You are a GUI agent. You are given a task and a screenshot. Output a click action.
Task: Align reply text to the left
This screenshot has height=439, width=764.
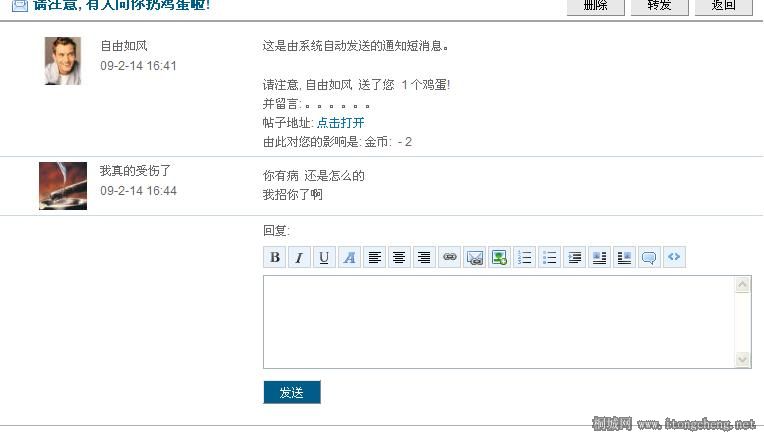tap(374, 258)
